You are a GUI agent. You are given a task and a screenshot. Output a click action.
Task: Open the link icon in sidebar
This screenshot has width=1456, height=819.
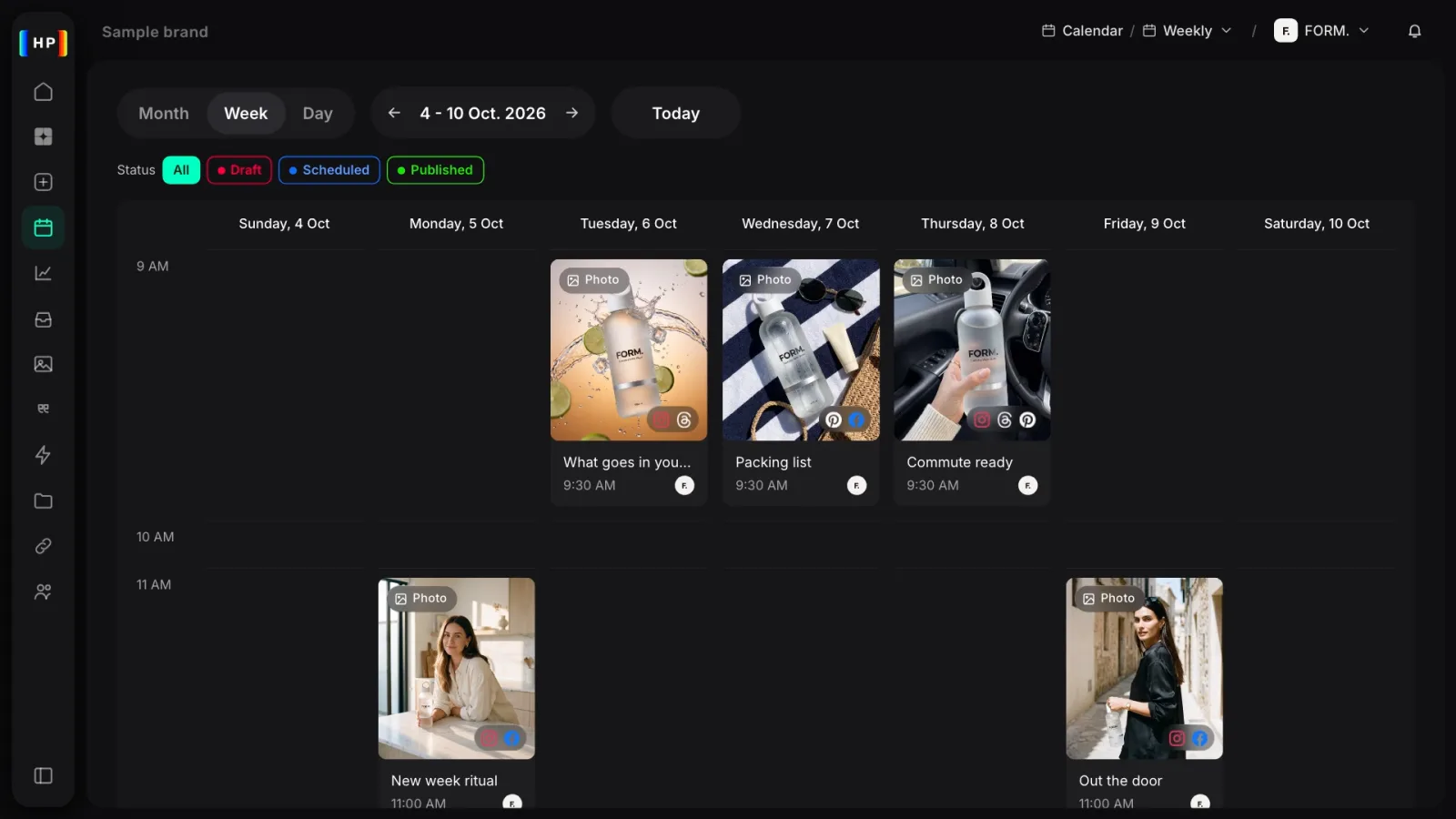tap(43, 546)
